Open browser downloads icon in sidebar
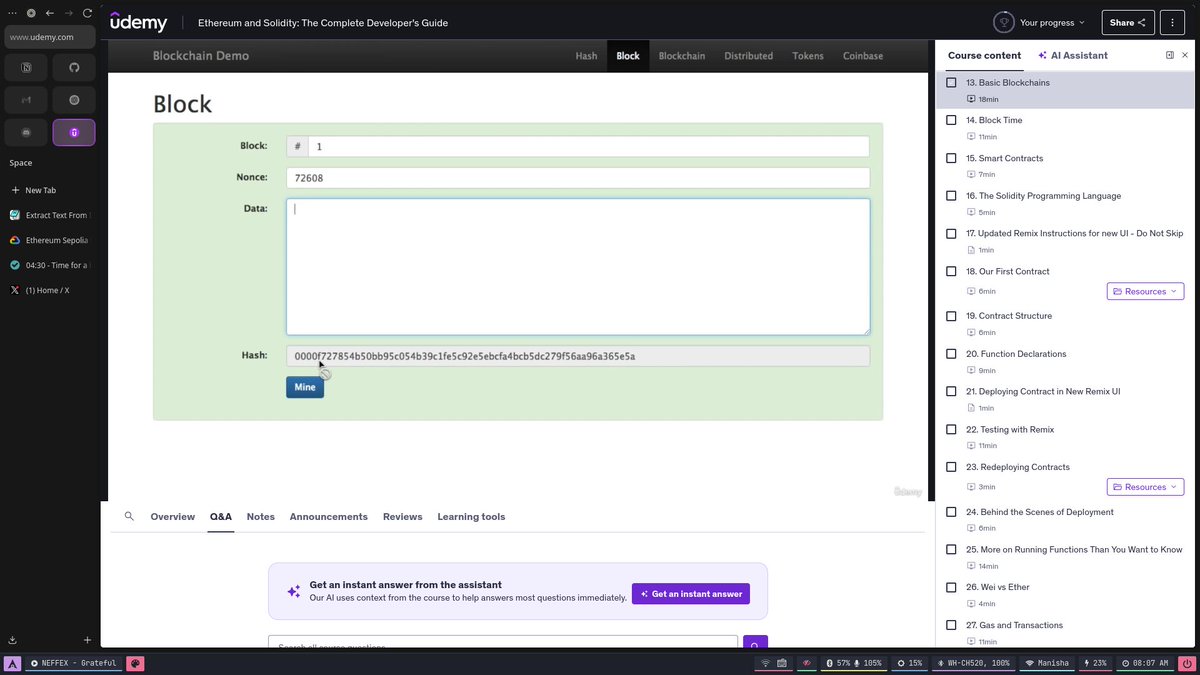1200x675 pixels. (x=13, y=640)
